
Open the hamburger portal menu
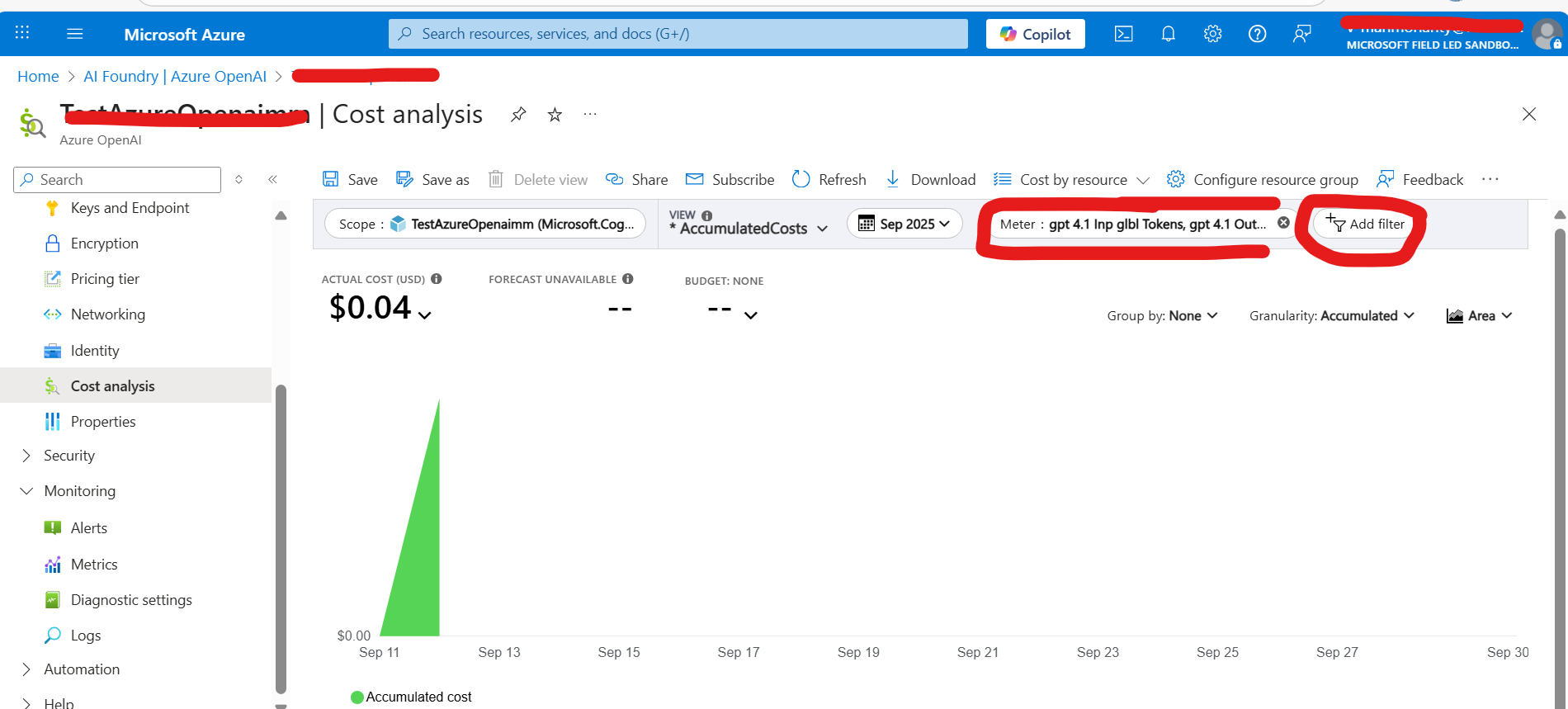(75, 34)
